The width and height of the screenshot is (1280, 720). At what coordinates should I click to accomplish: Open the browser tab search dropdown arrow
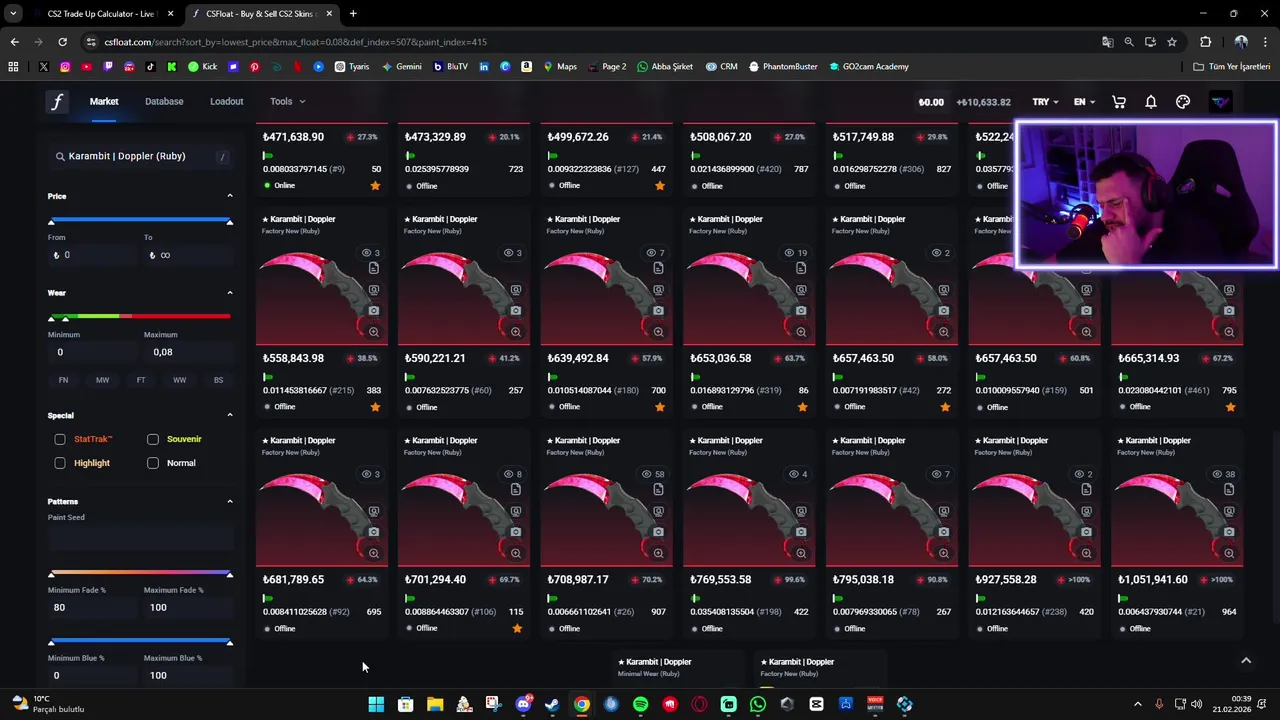click(x=13, y=14)
